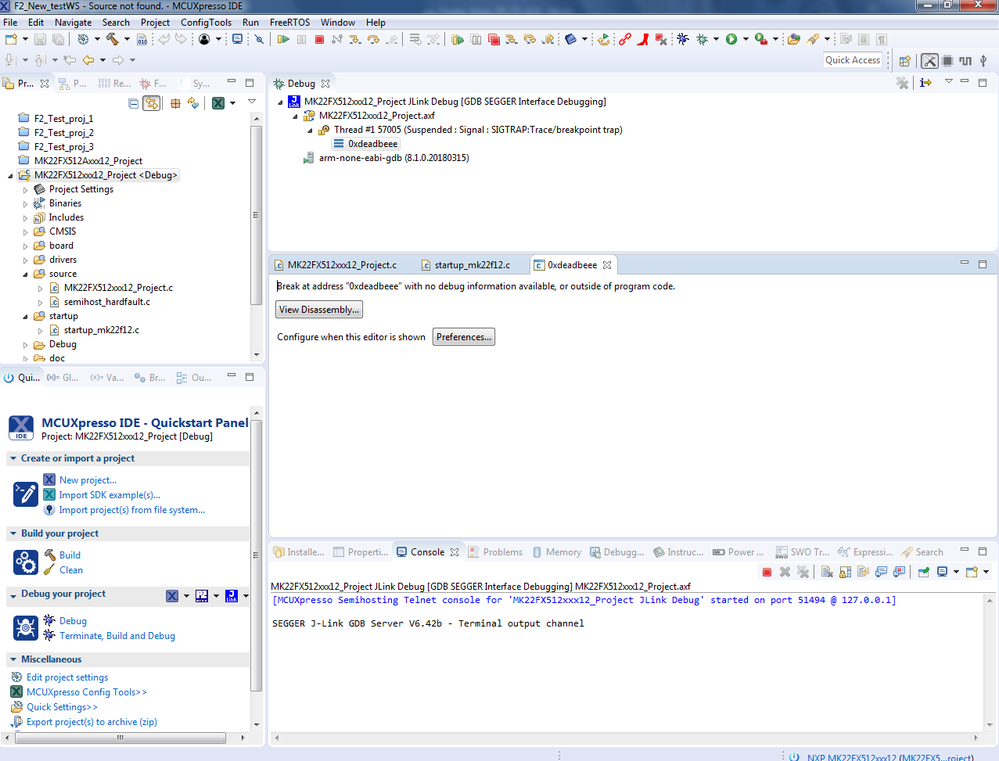This screenshot has width=999, height=761.
Task: Click the New project link
Action: click(88, 480)
